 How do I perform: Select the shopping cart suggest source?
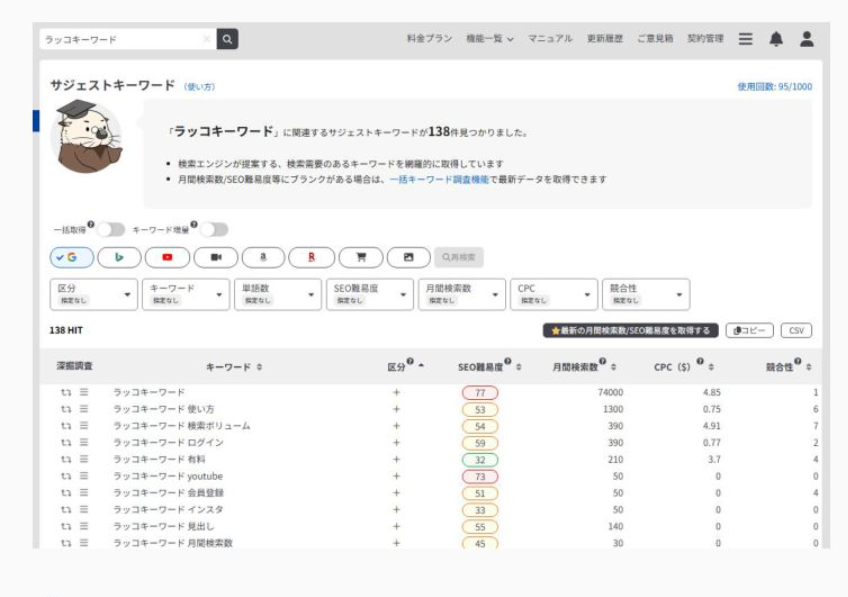(361, 257)
